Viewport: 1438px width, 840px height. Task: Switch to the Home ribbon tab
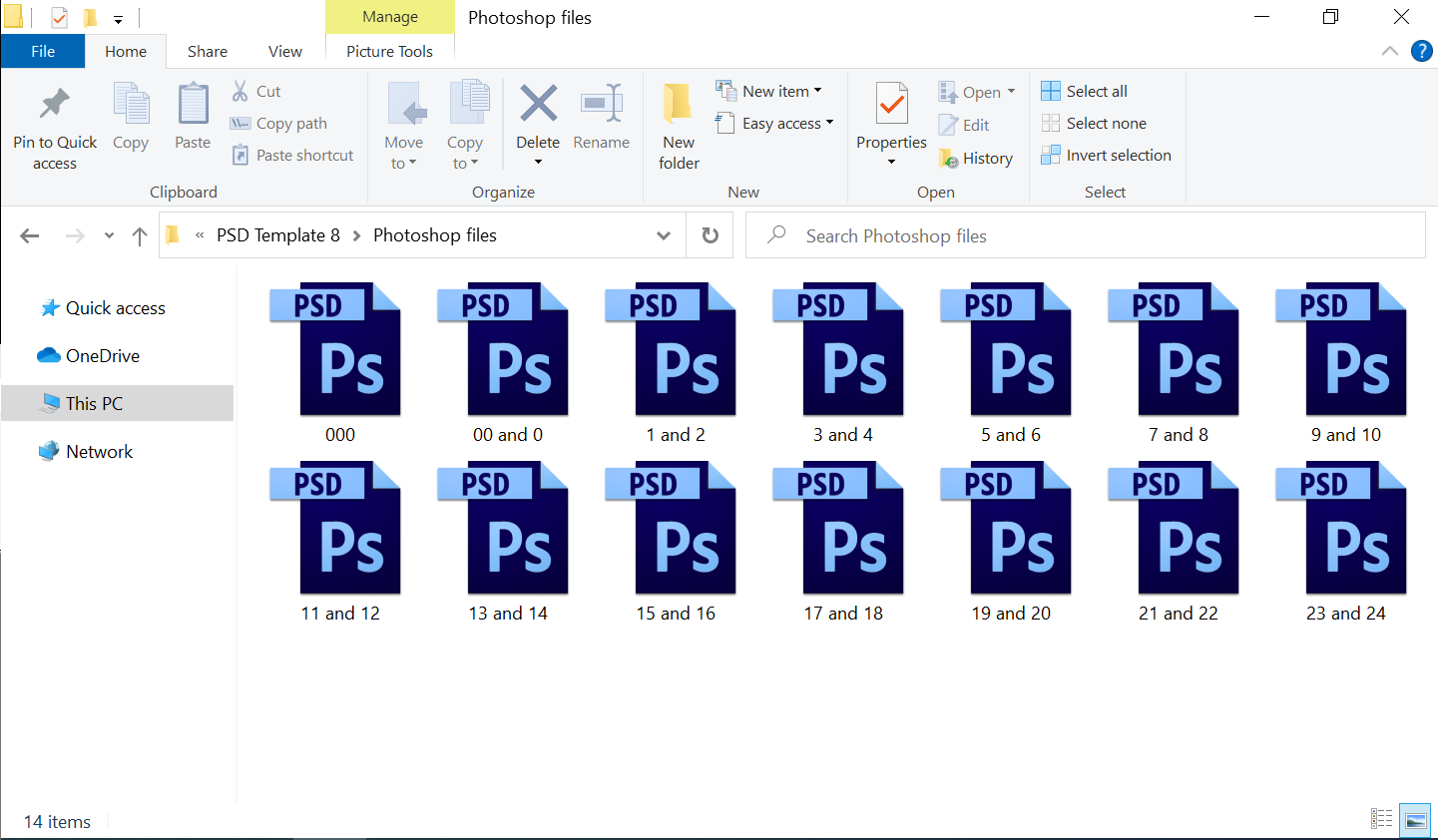tap(126, 51)
